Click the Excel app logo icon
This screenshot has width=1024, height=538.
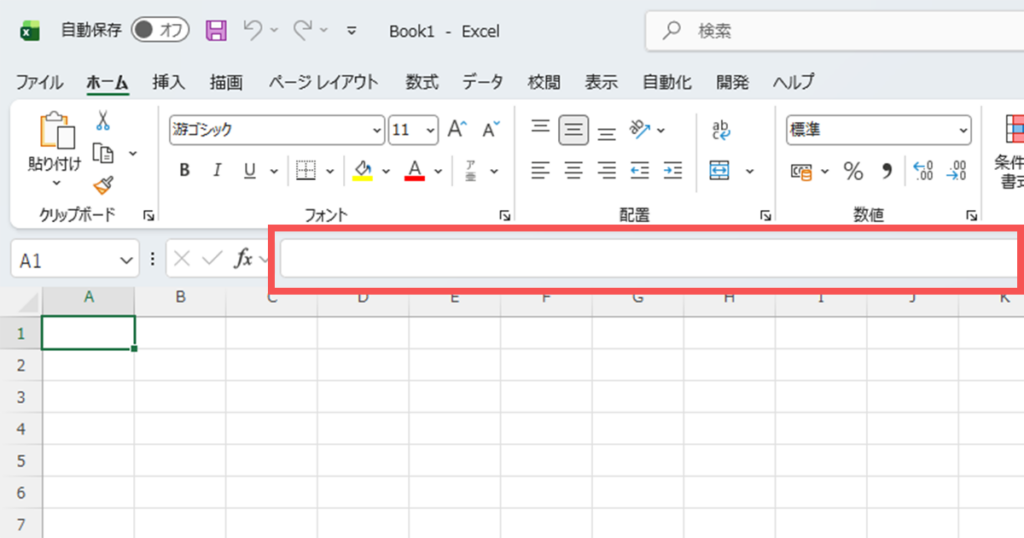pos(29,31)
